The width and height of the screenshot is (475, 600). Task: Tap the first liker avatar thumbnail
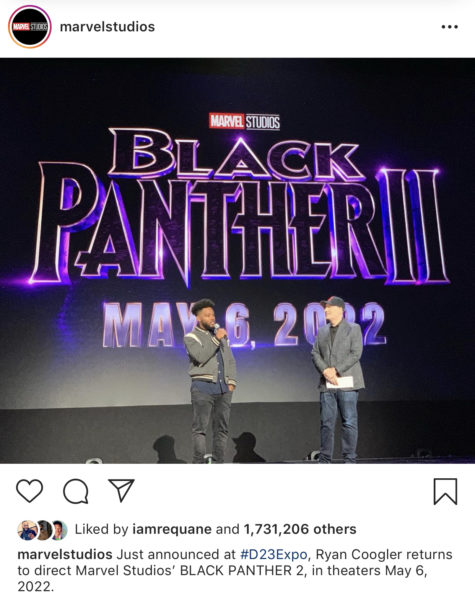coord(27,530)
